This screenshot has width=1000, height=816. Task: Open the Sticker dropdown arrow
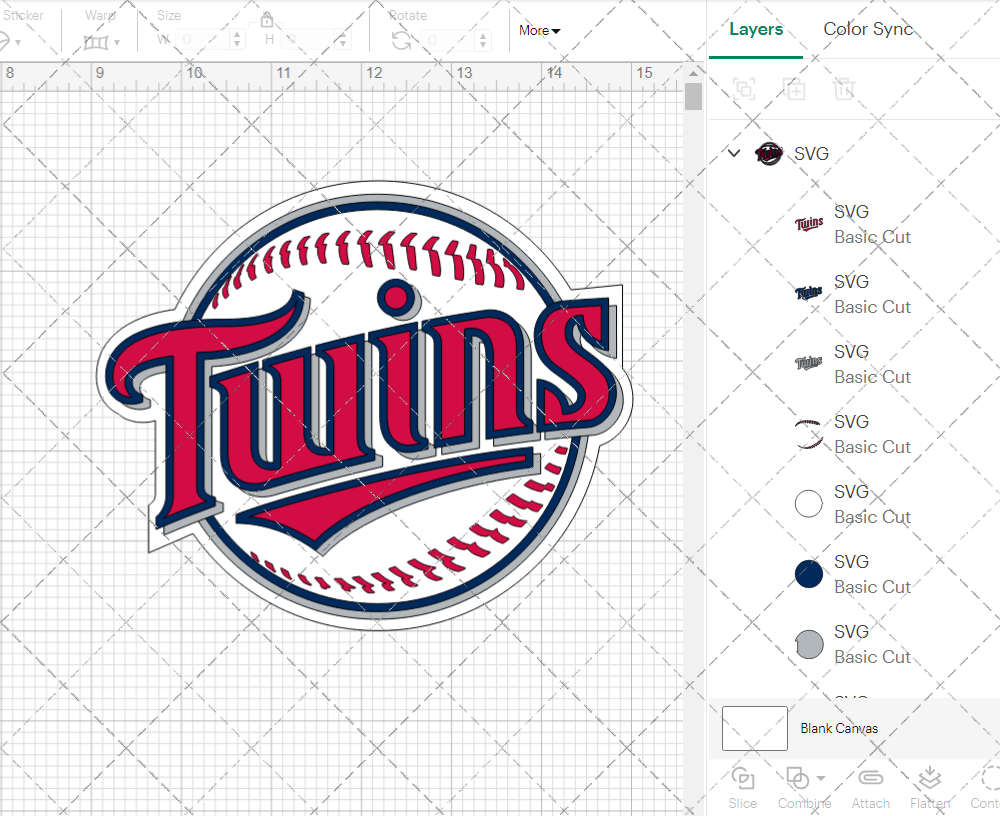18,43
